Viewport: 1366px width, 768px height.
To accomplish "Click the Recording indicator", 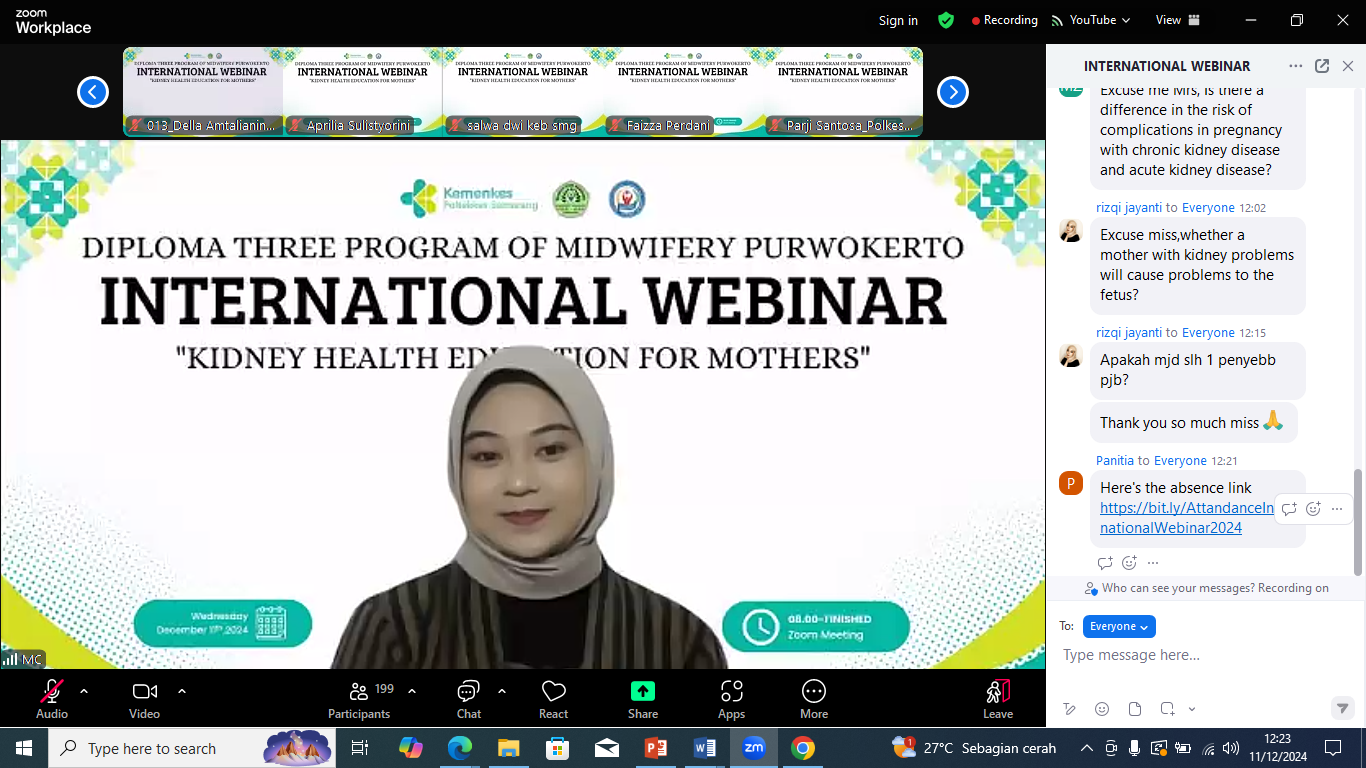I will point(1004,20).
